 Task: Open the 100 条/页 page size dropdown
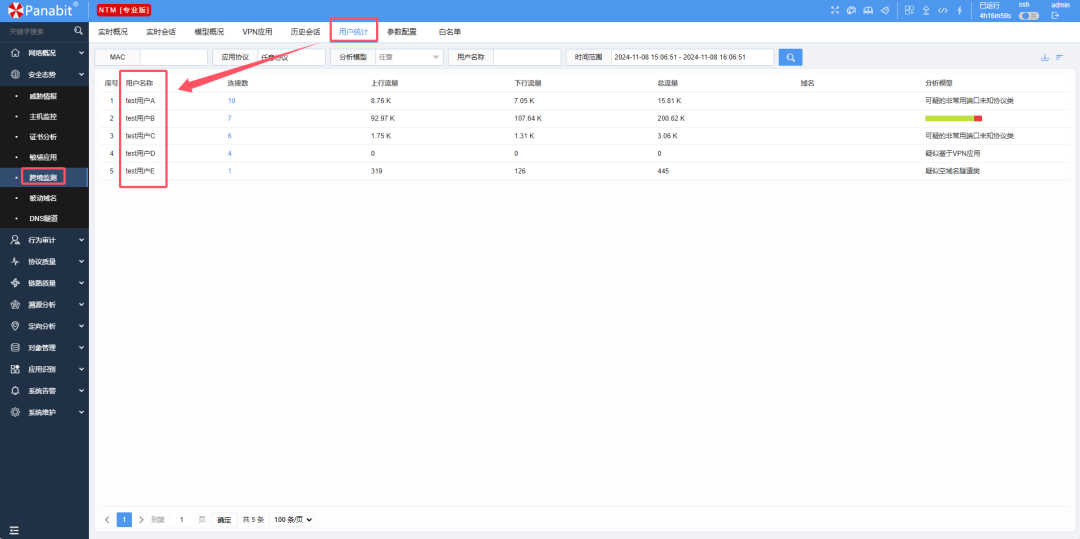tap(292, 520)
